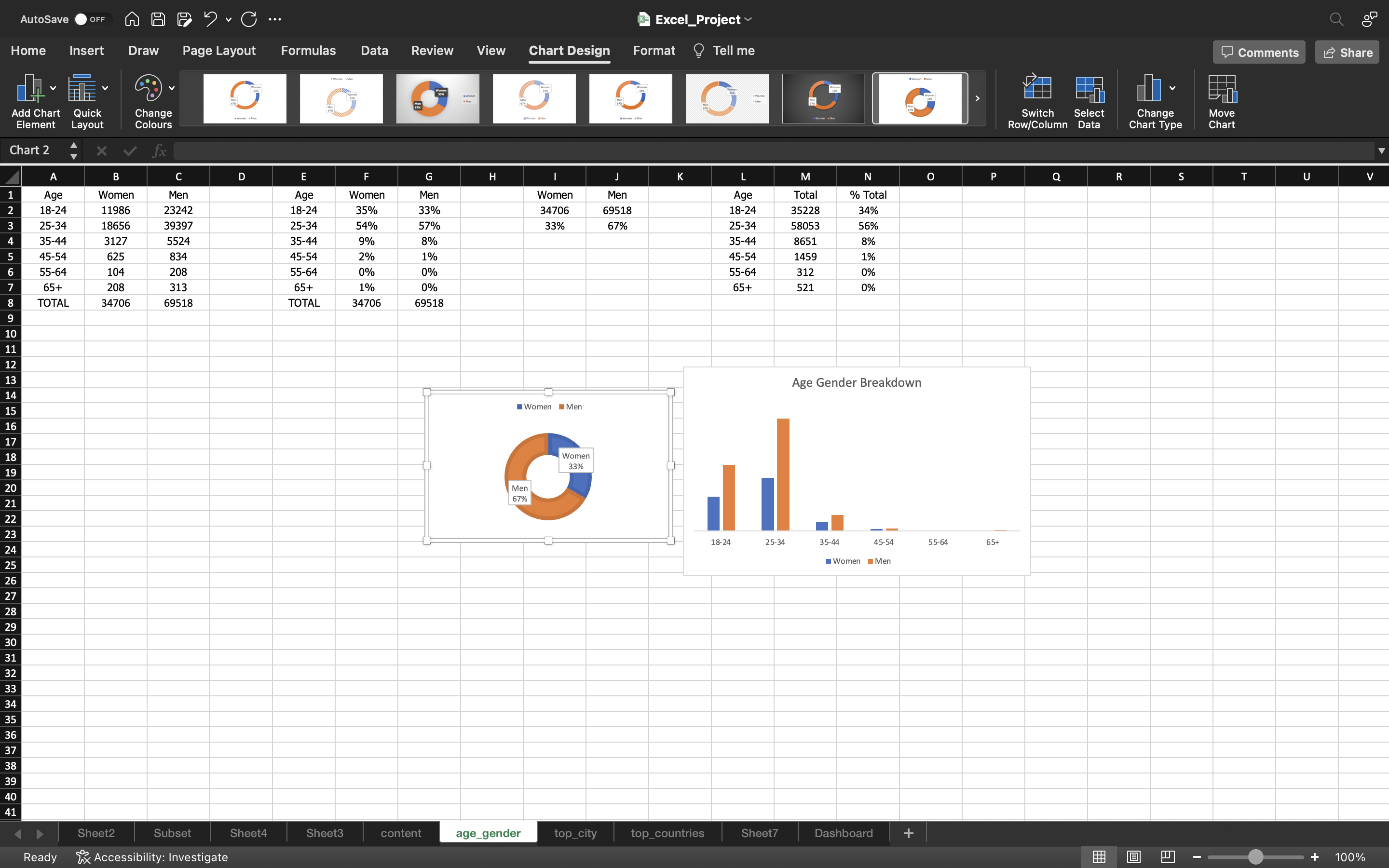1389x868 pixels.
Task: Click the Share button
Action: 1348,52
